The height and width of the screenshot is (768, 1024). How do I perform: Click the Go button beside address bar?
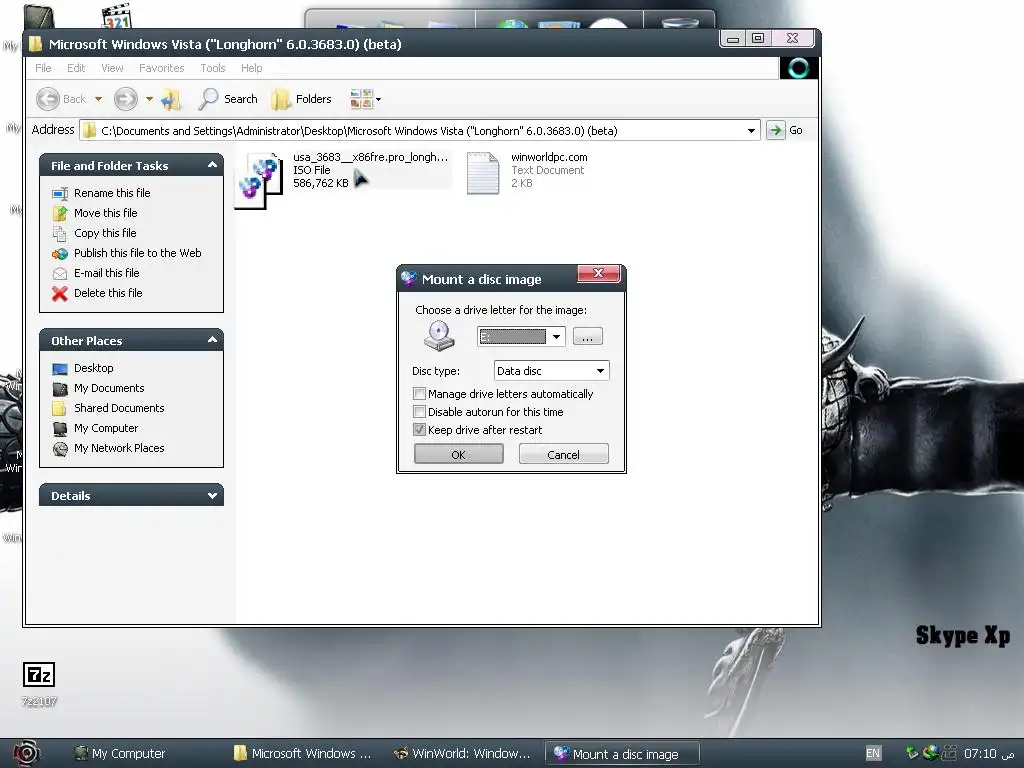(x=785, y=130)
